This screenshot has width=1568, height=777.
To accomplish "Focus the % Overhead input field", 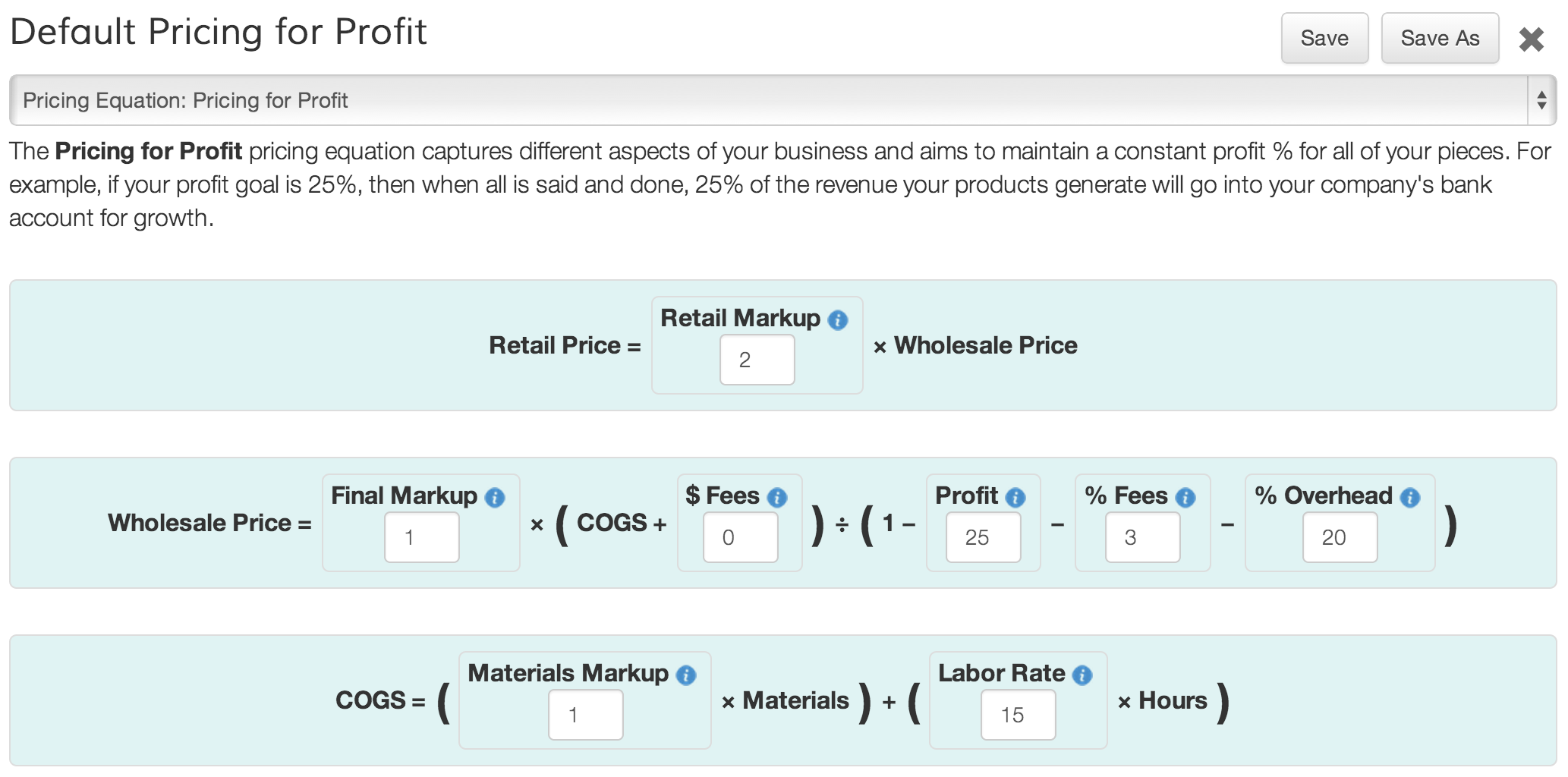I will point(1340,537).
